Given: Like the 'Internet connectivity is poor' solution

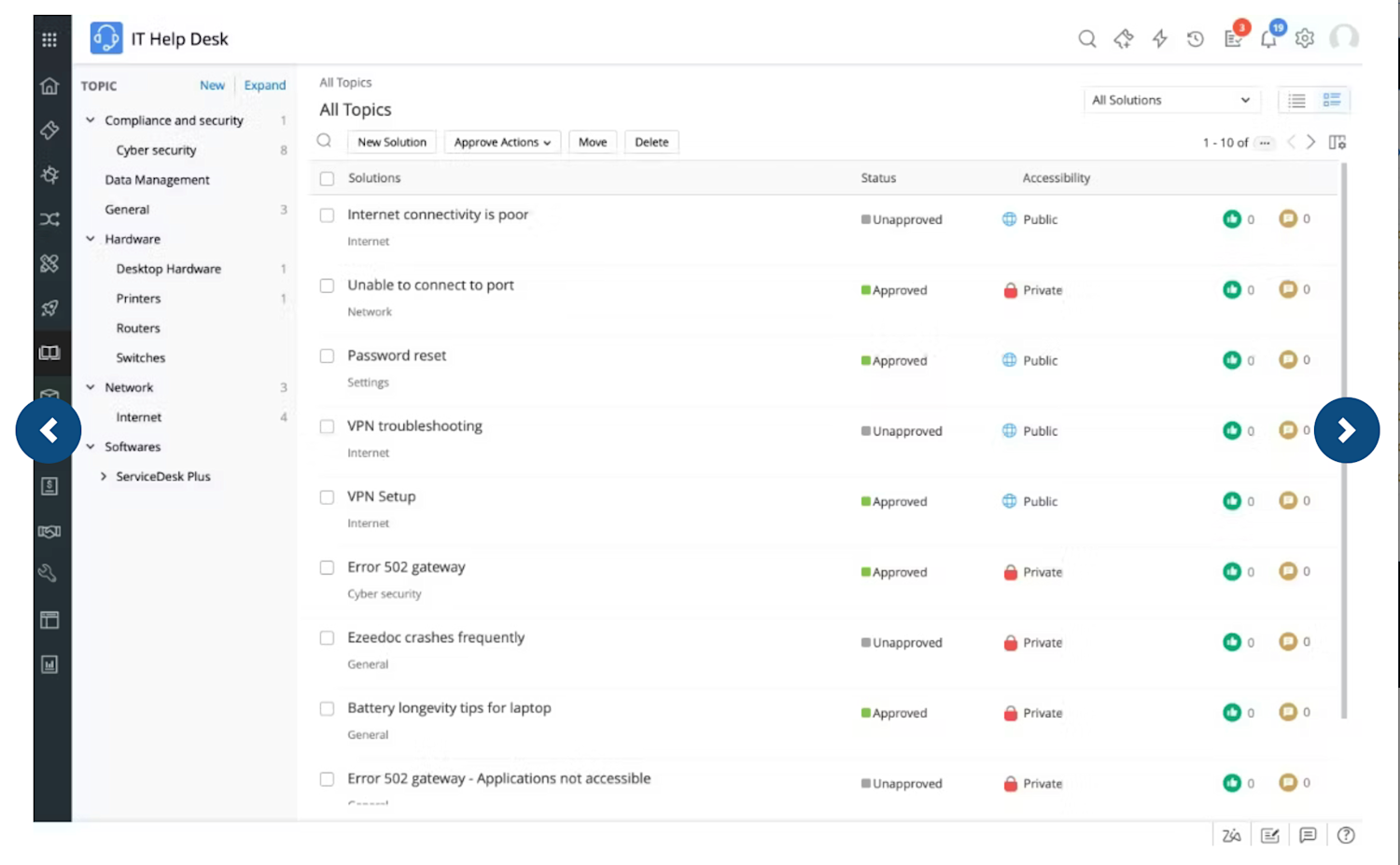Looking at the screenshot, I should [x=1232, y=219].
